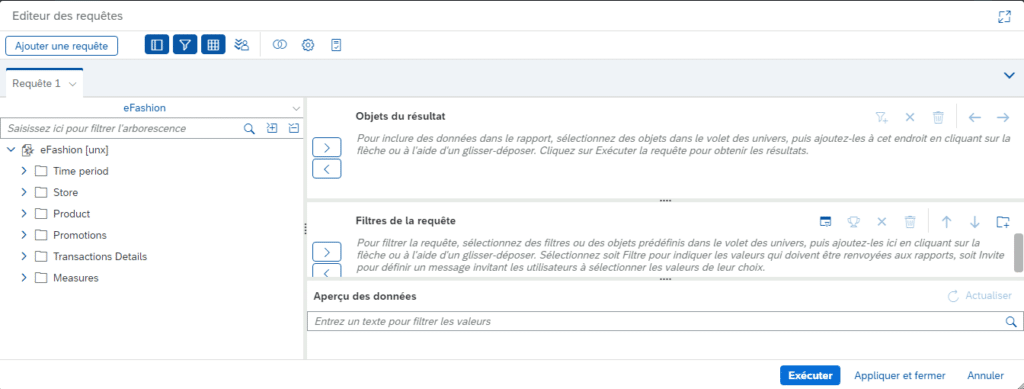Open query properties gear icon

point(308,45)
